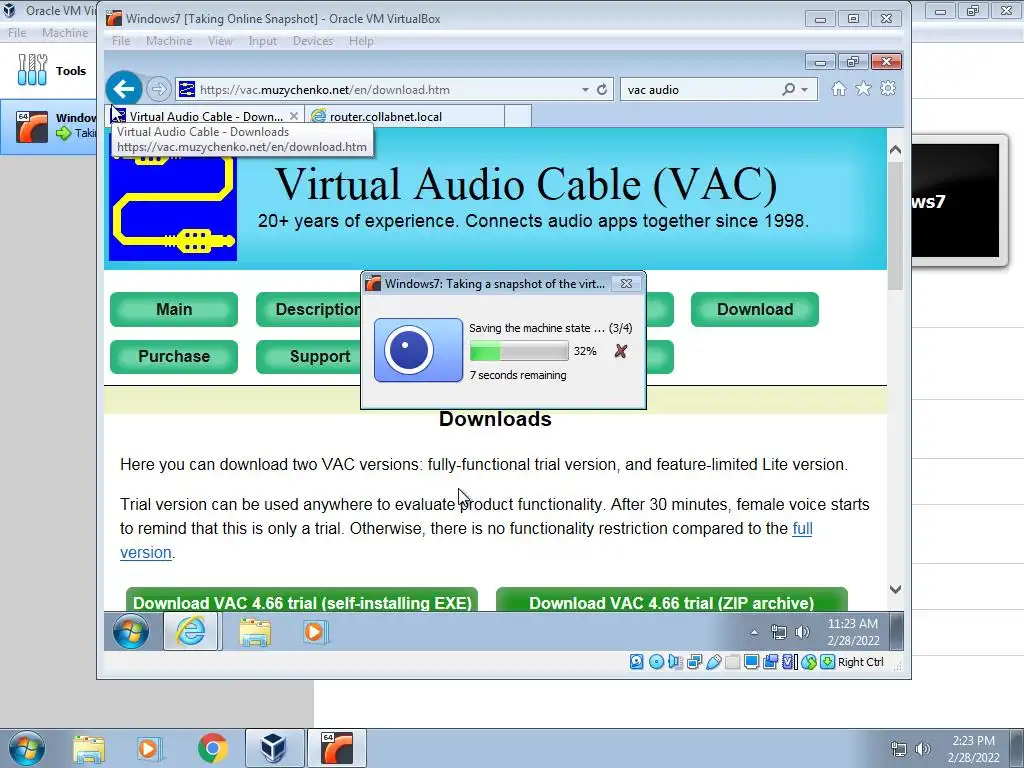Click the network icon in guest system tray
Viewport: 1024px width, 768px height.
tap(778, 632)
